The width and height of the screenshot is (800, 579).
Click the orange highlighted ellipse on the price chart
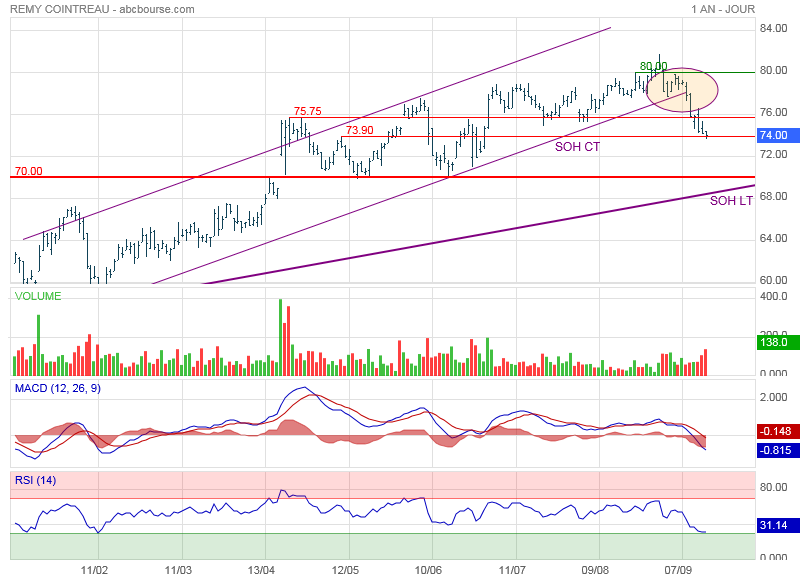(682, 90)
